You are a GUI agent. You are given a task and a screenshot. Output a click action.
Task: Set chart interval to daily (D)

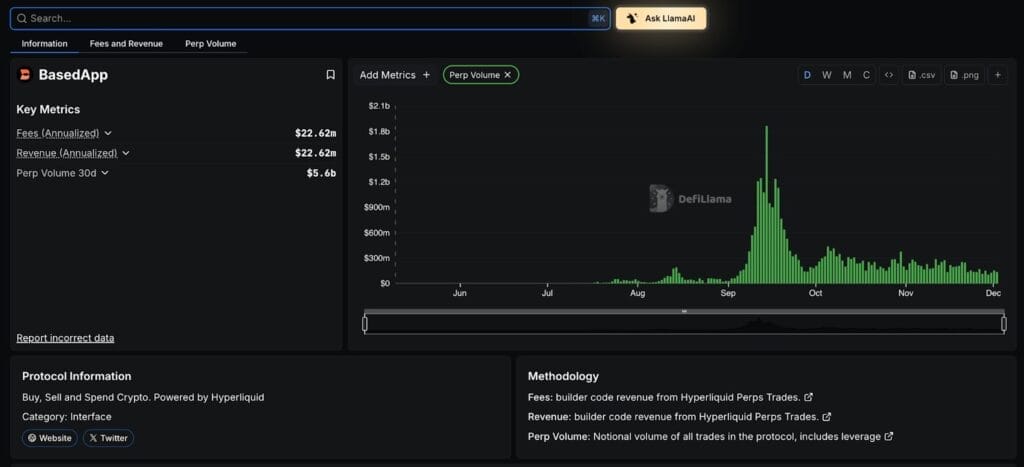[x=807, y=75]
